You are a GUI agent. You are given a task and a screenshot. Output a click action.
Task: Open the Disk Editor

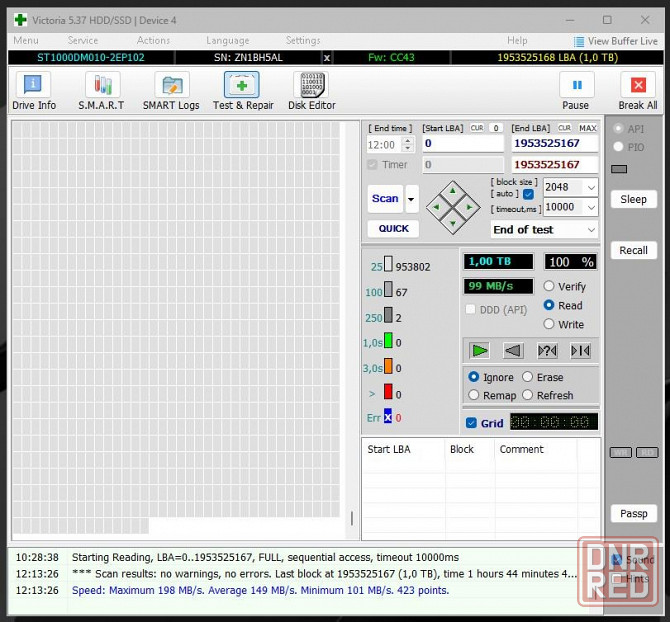311,91
